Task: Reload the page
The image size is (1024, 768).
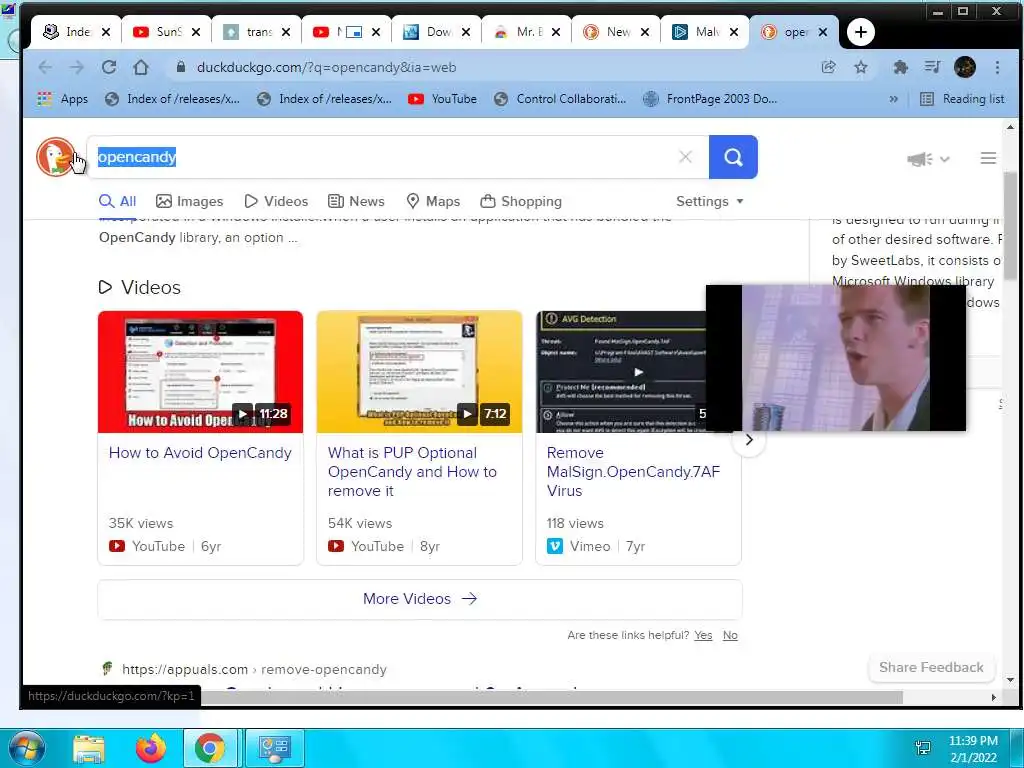Action: click(x=109, y=67)
